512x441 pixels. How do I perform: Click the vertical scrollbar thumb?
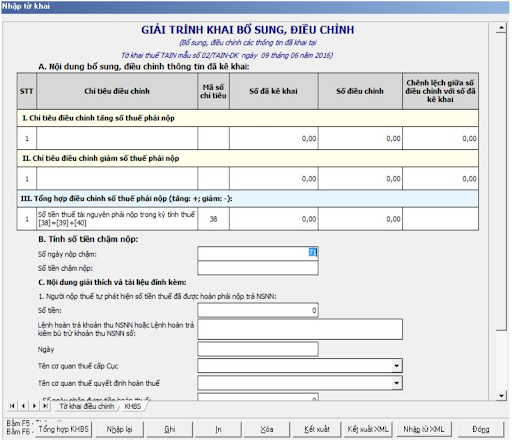[501, 182]
